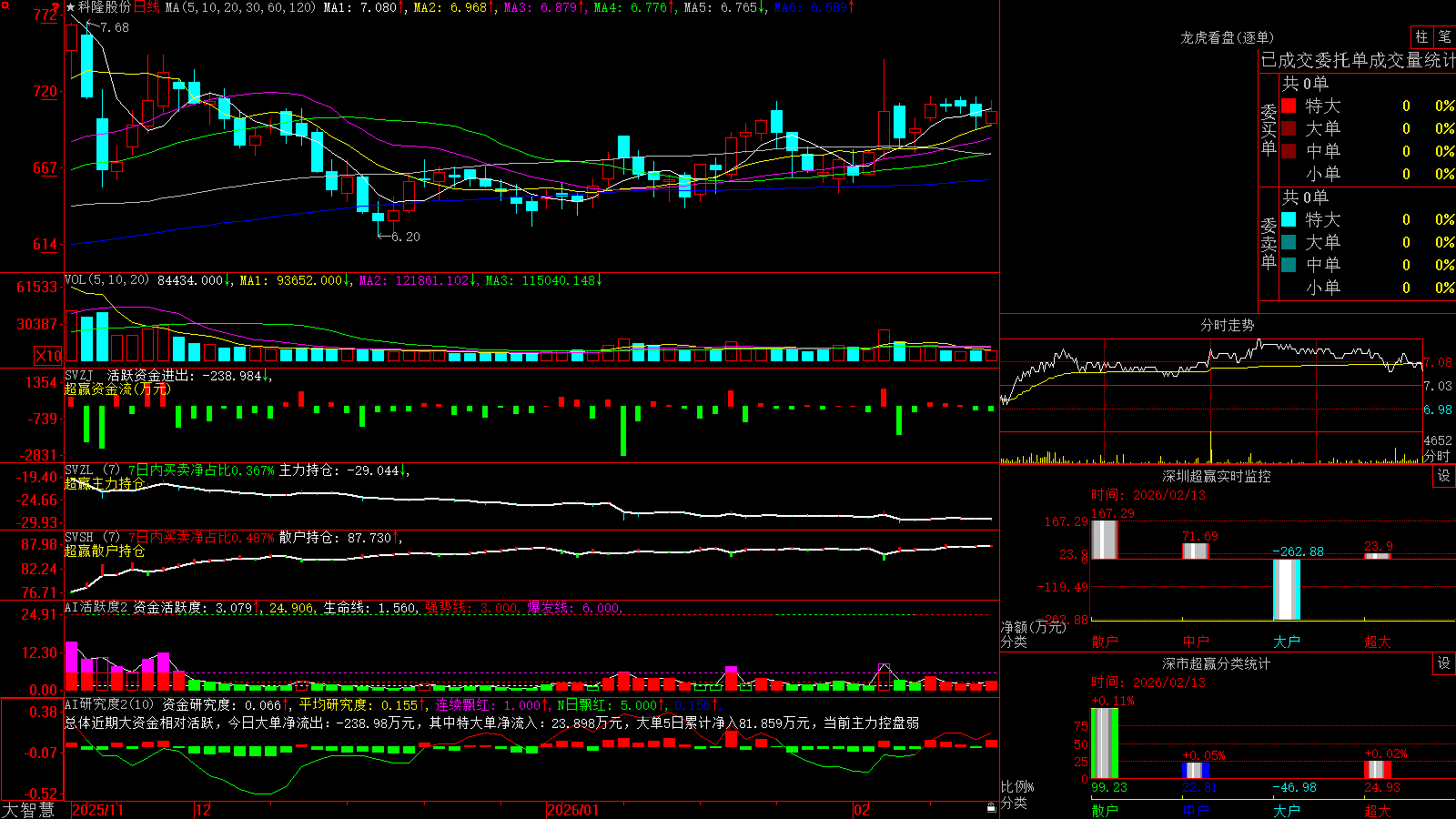Click the 7.68 high price annotation

[115, 27]
